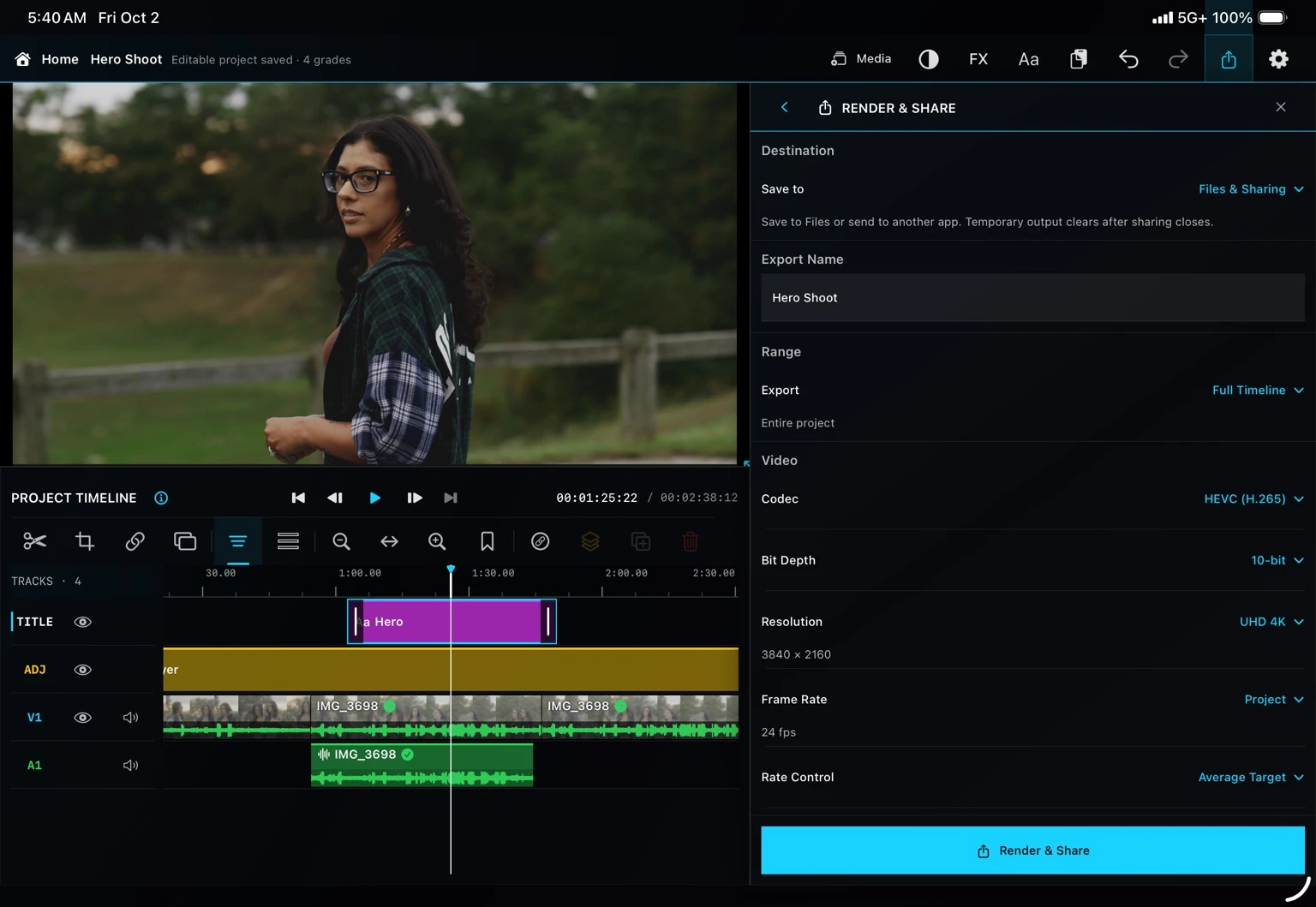Zoom in on the timeline
1316x907 pixels.
pos(437,541)
